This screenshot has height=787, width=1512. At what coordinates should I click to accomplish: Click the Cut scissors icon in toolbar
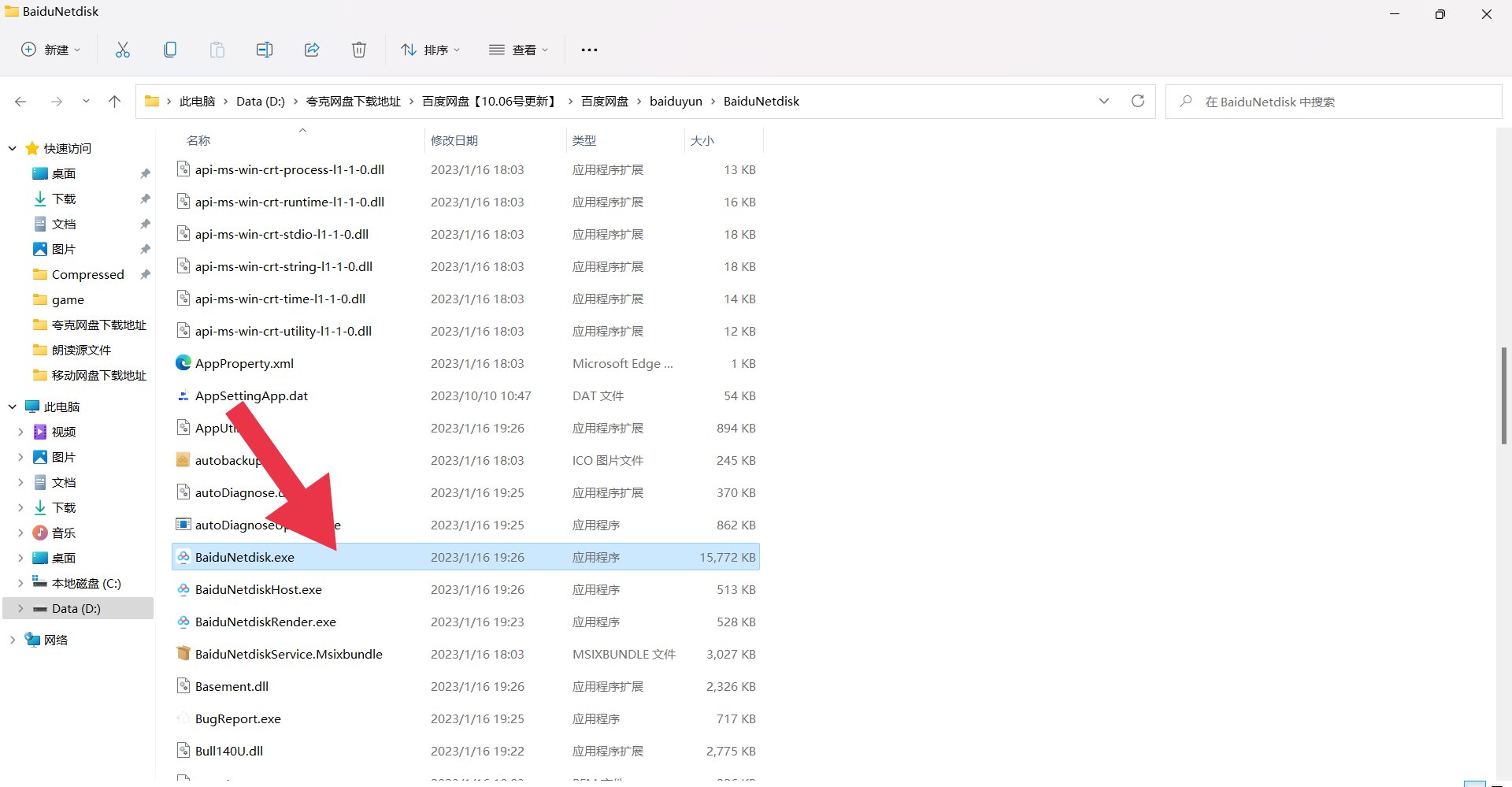(x=123, y=50)
